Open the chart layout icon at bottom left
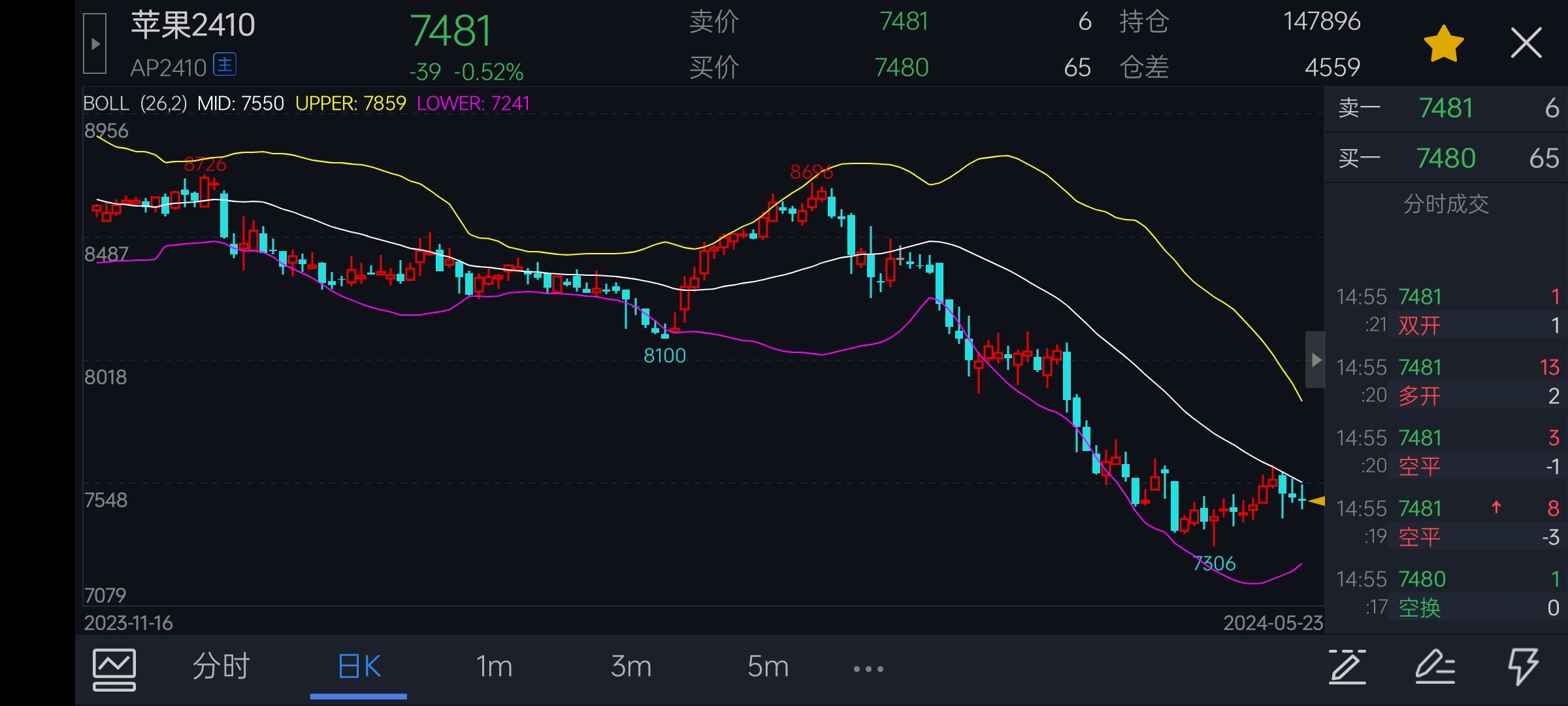 (114, 669)
